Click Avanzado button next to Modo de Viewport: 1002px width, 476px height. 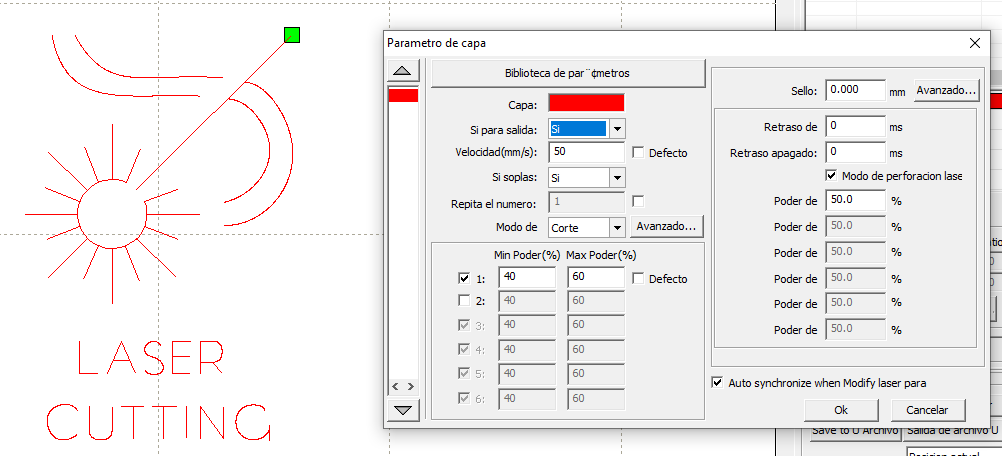[x=667, y=226]
